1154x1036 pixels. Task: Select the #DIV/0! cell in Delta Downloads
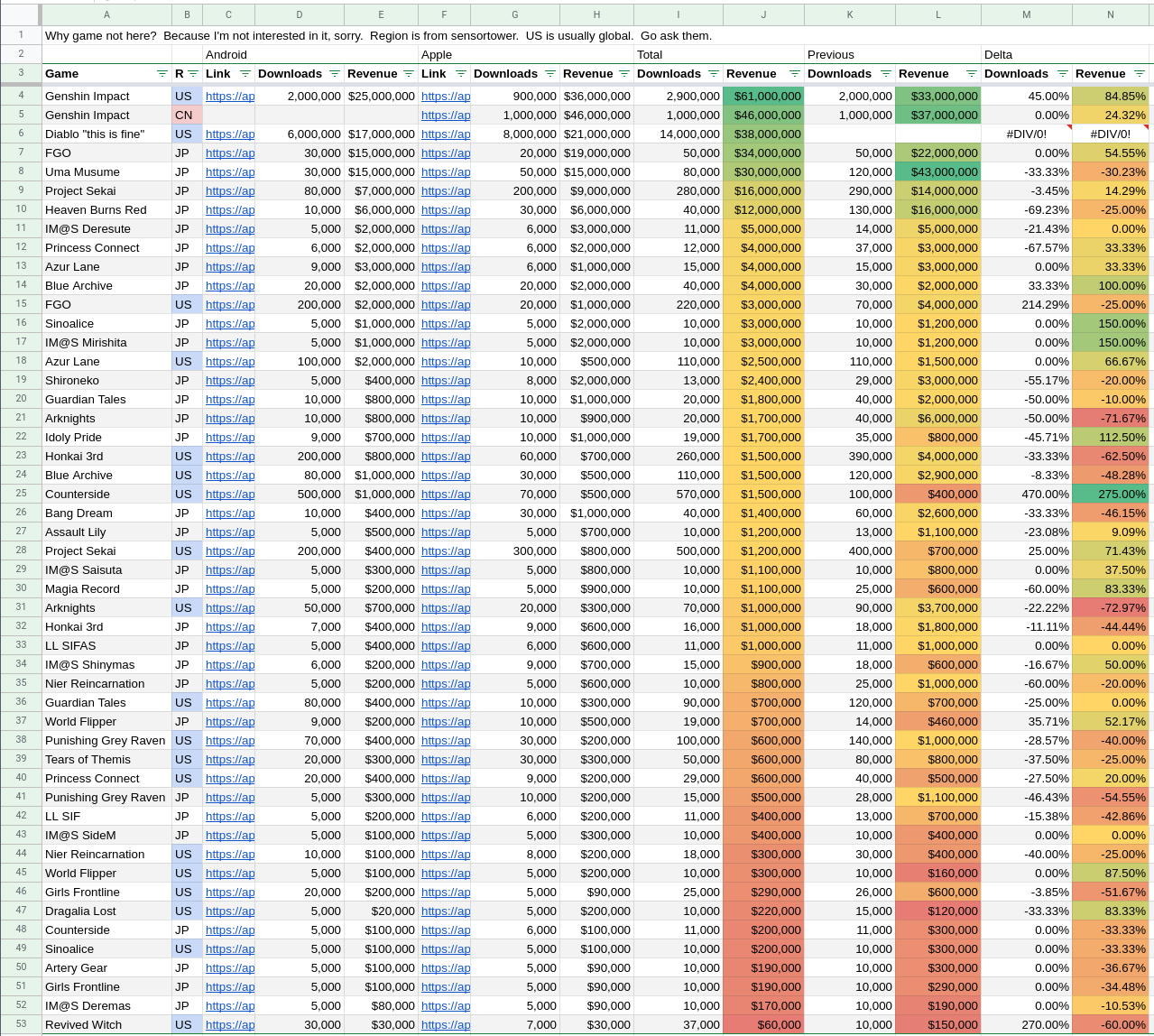pos(1027,134)
